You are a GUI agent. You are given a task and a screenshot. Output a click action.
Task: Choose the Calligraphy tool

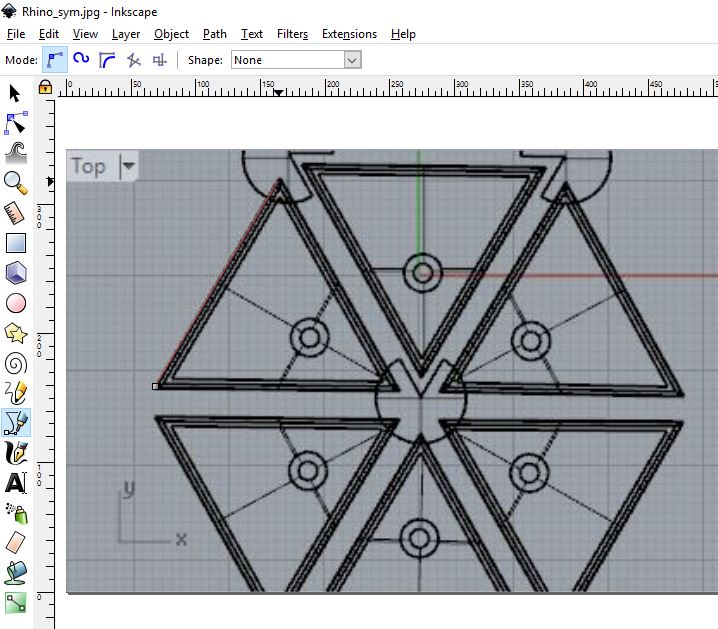click(16, 452)
